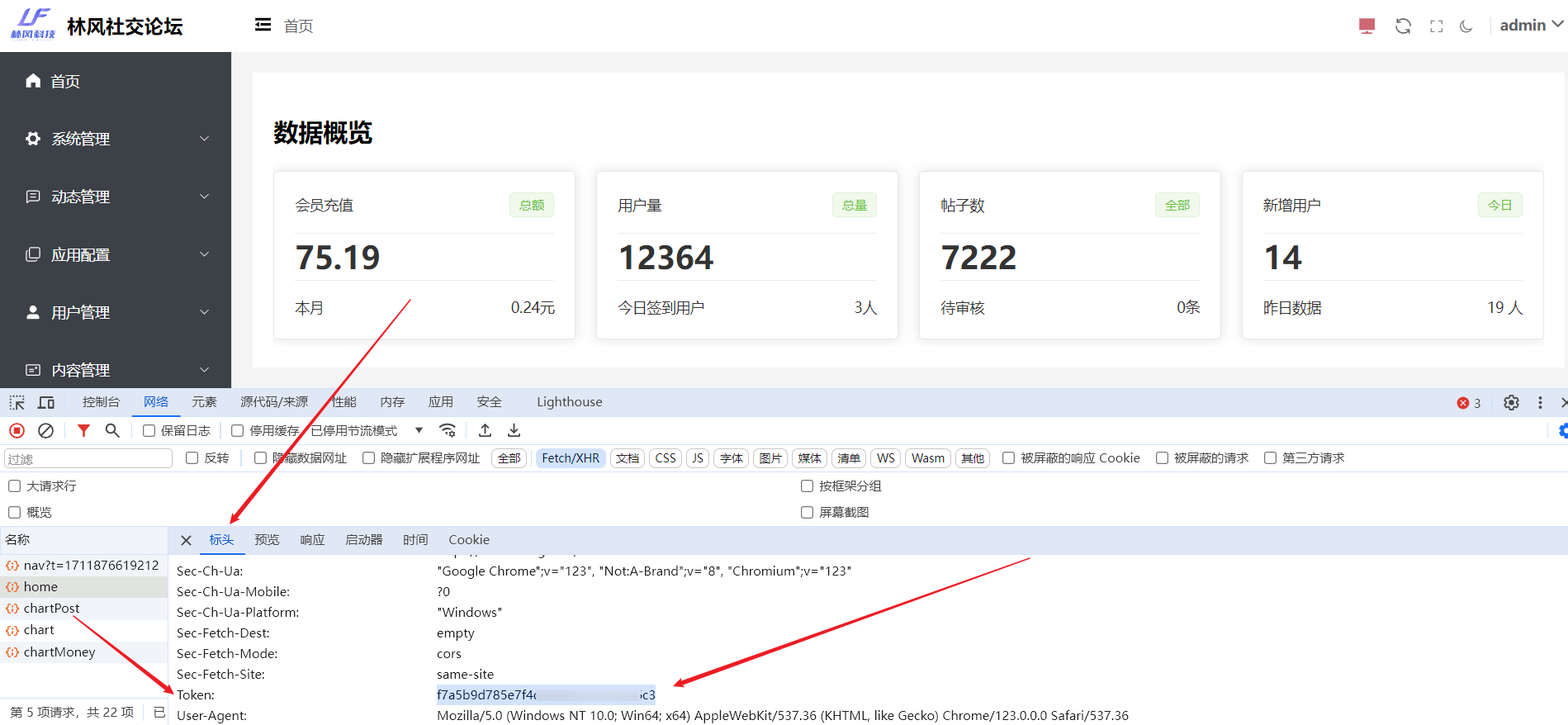This screenshot has height=725, width=1568.
Task: Enable the 保留日志 checkbox
Action: (149, 430)
